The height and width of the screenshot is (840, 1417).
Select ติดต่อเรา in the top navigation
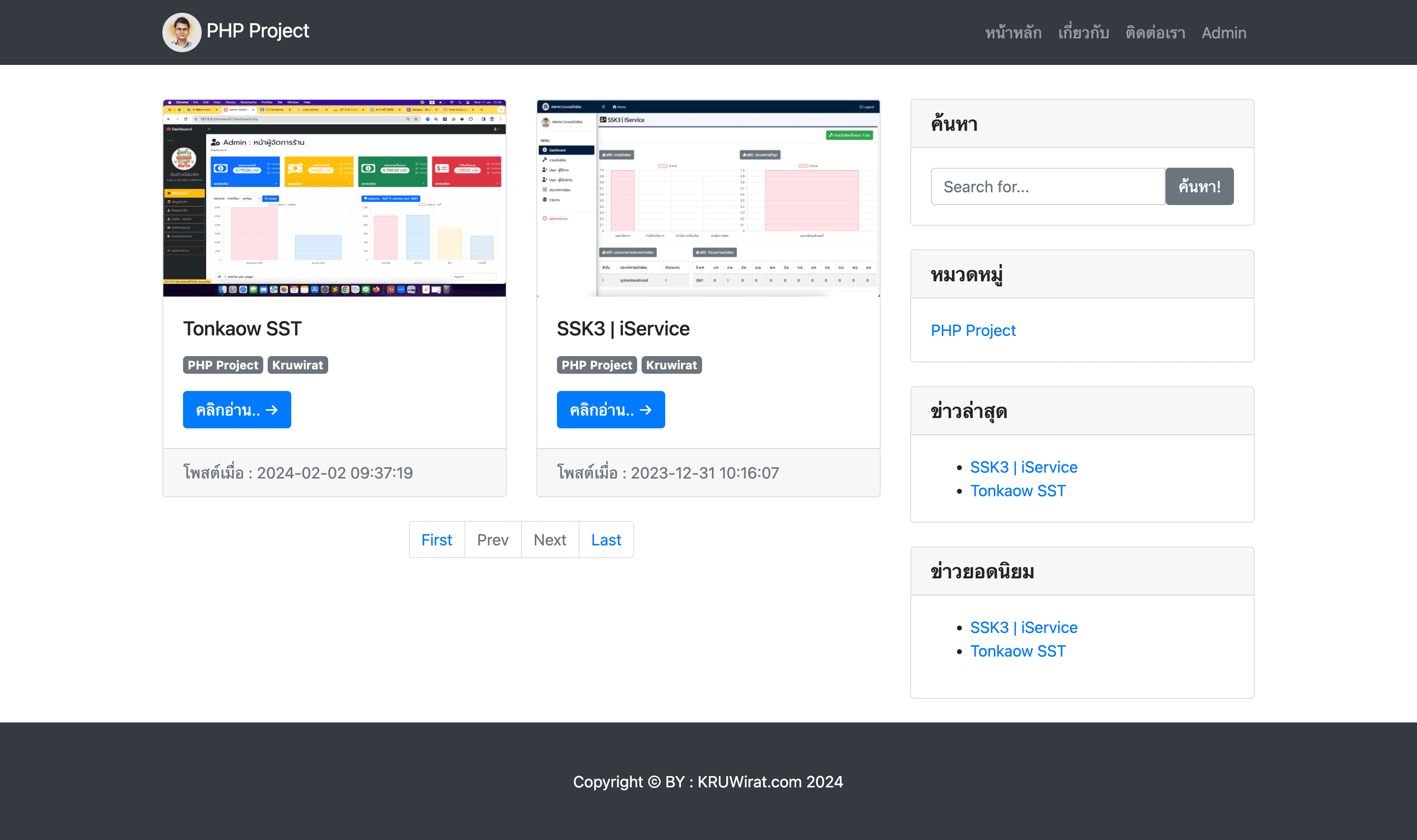(x=1155, y=33)
